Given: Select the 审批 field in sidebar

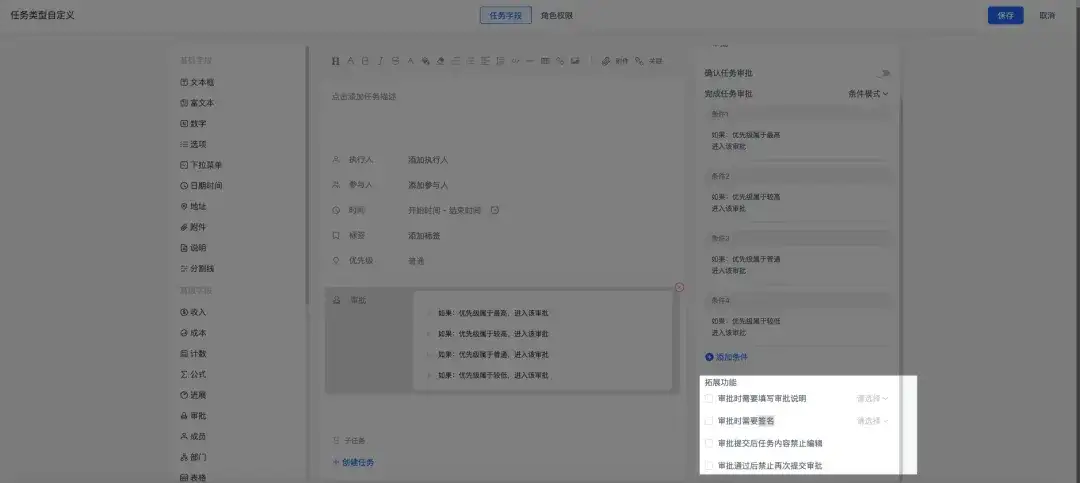Looking at the screenshot, I should (193, 415).
